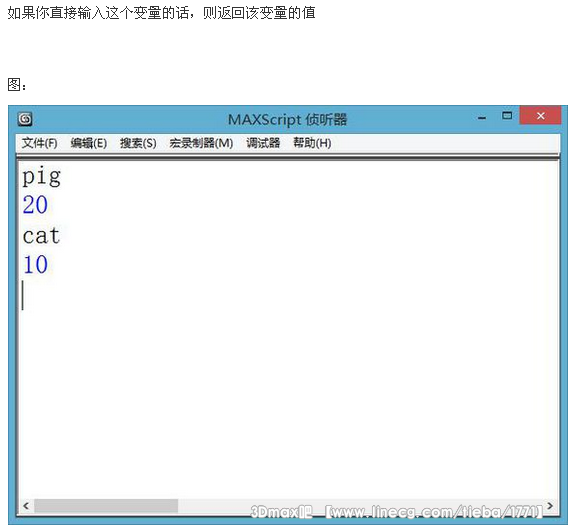572x529 pixels.
Task: Open the 宏录制器(M) menu
Action: 201,143
